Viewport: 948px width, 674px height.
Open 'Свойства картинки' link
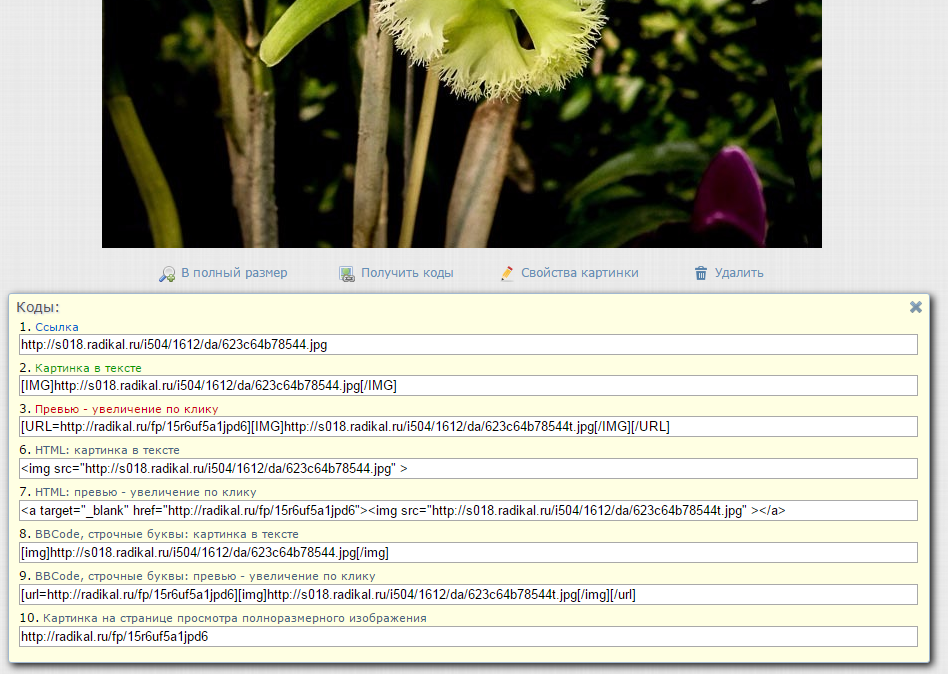coord(579,273)
